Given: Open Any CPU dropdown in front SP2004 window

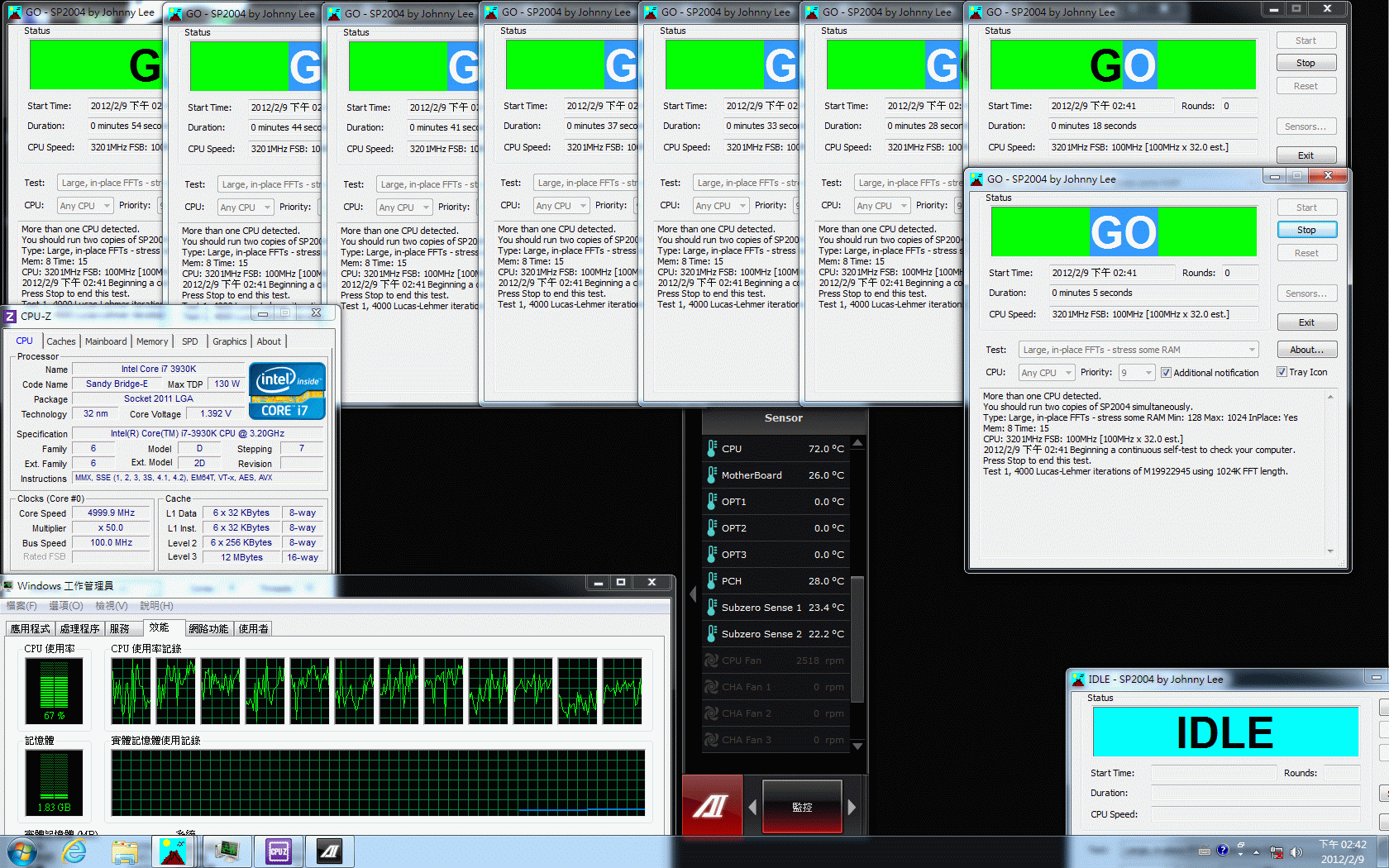Looking at the screenshot, I should (x=1046, y=373).
